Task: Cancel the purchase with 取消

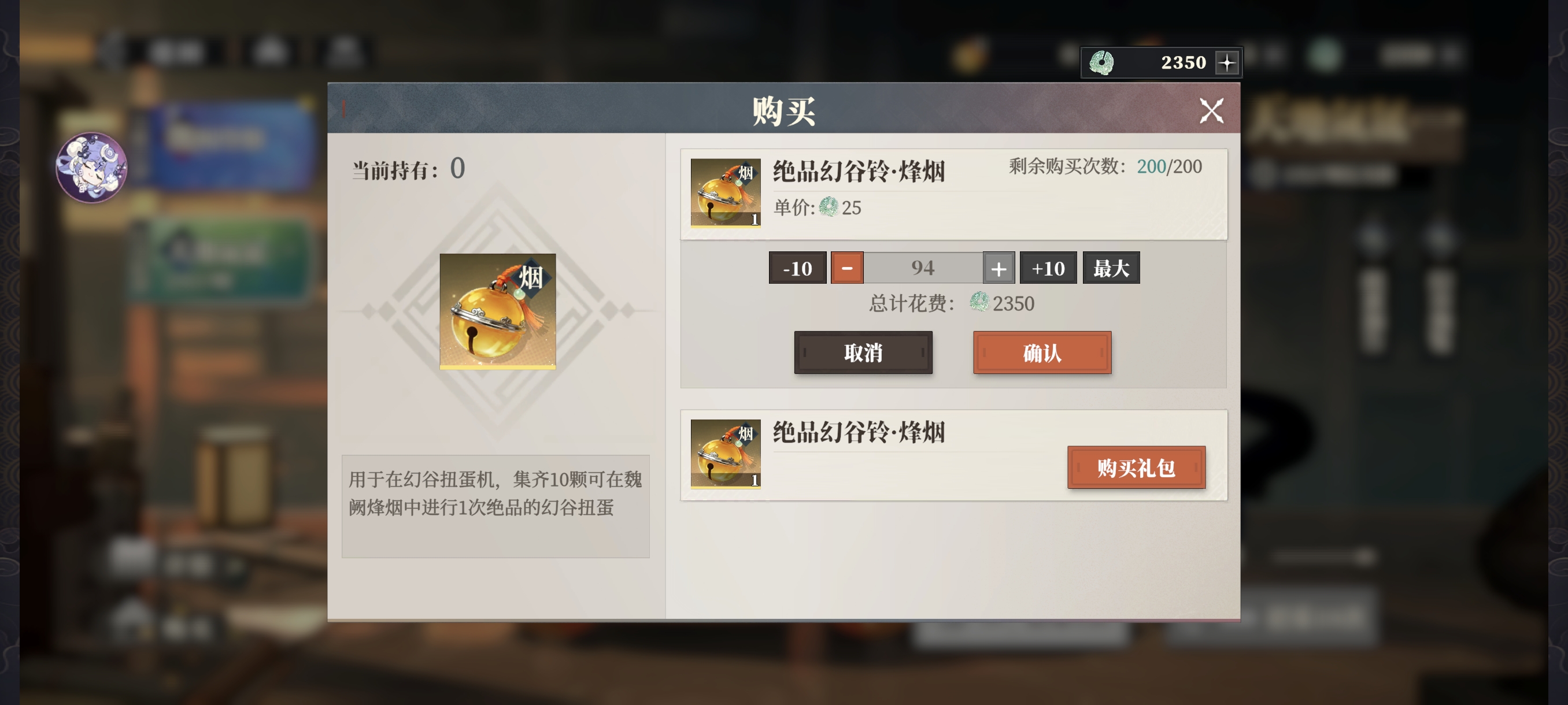Action: [863, 352]
